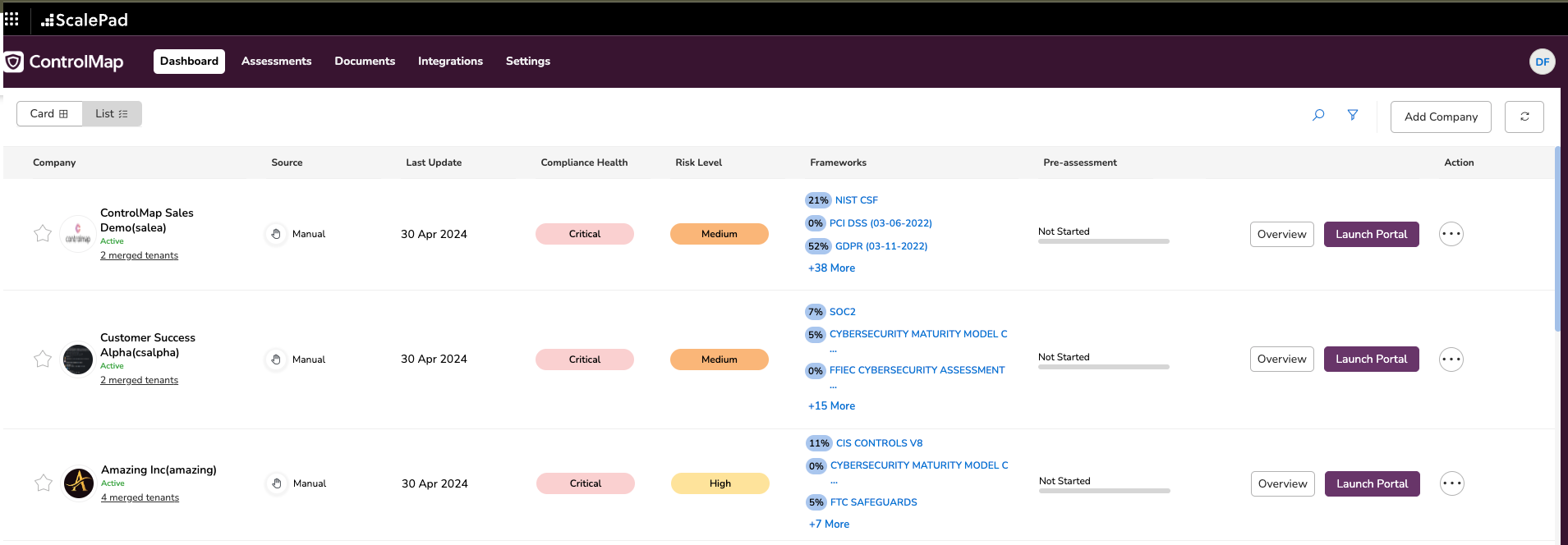Expand +15 More frameworks
The height and width of the screenshot is (545, 1568).
[831, 406]
